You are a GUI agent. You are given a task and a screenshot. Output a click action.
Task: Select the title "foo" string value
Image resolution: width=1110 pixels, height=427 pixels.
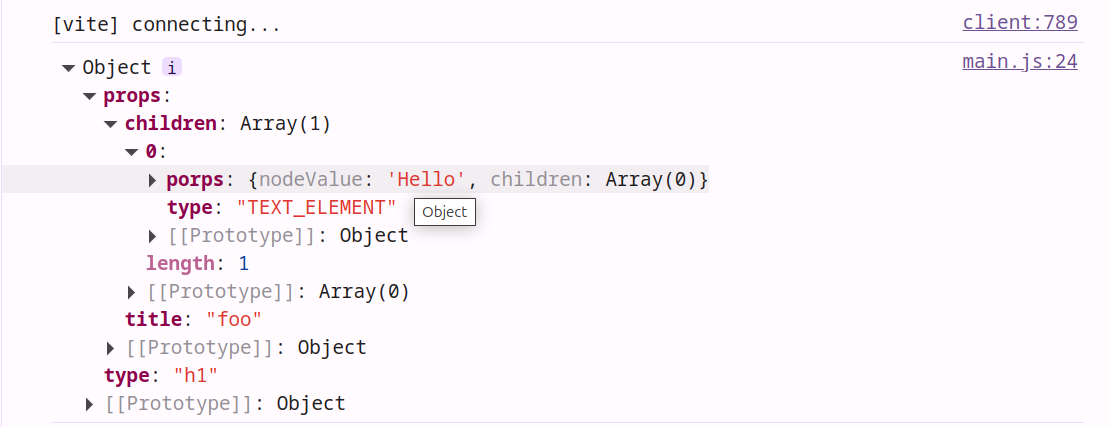(234, 320)
